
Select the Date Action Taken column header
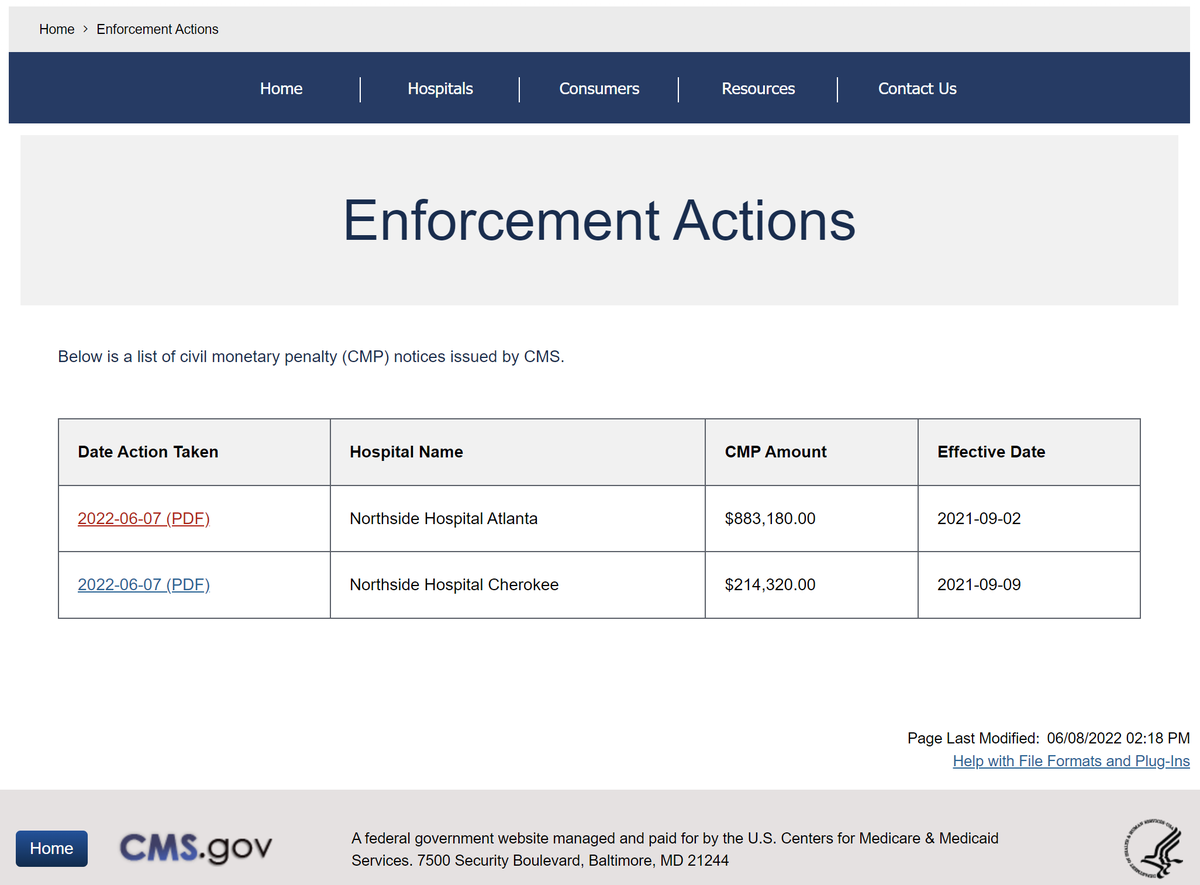pos(194,452)
